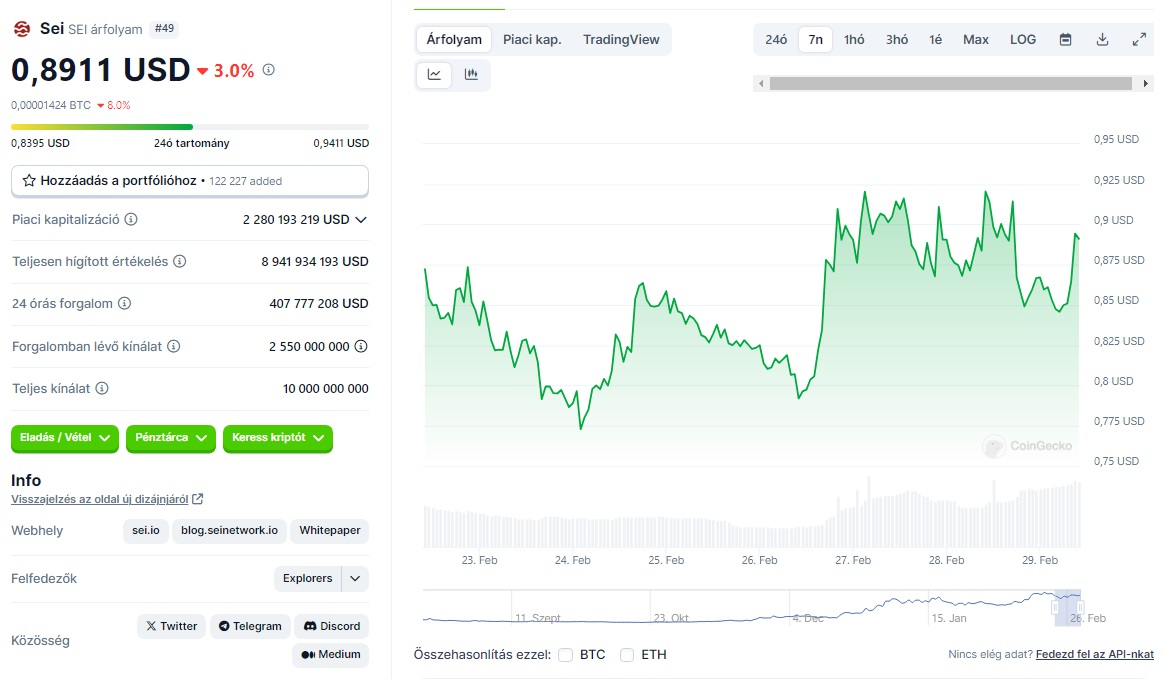
Task: Expand the Explorers chevron dropdown
Action: (x=355, y=578)
